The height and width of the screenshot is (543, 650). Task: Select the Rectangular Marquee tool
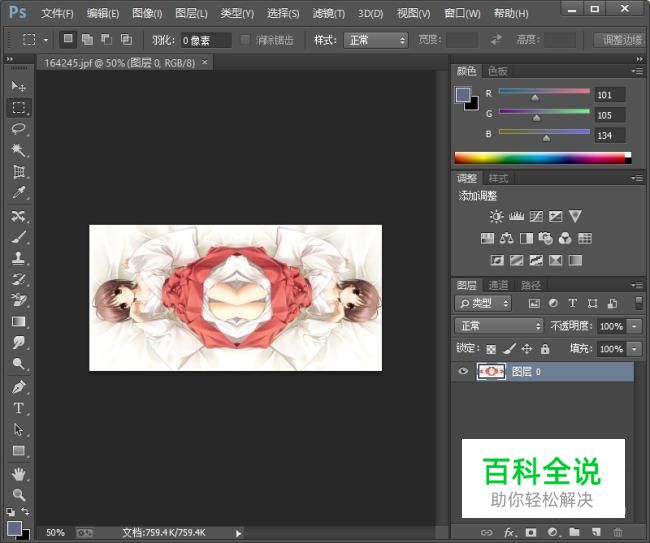pos(18,107)
